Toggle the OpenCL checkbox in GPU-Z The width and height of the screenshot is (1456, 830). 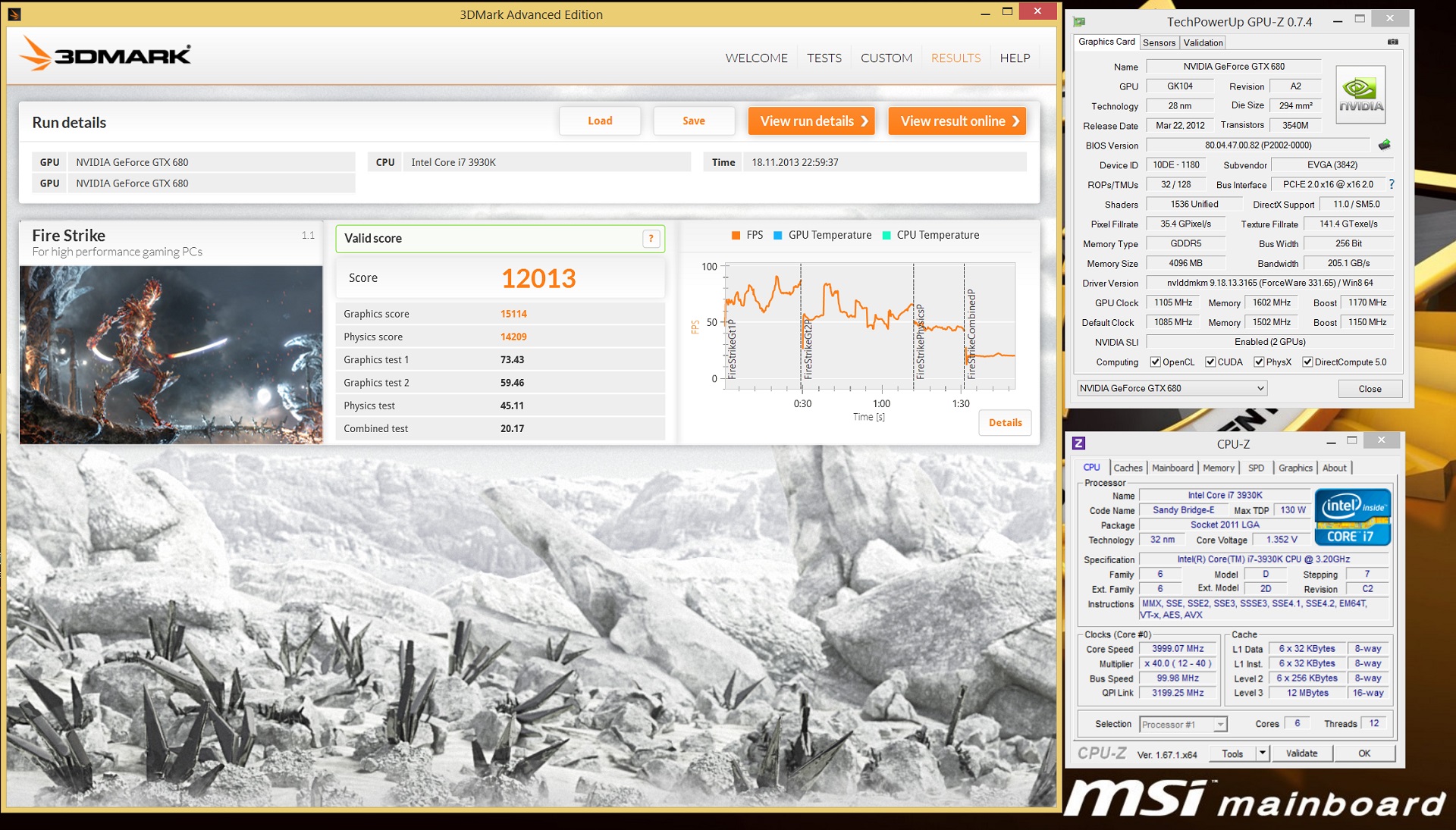(x=1155, y=362)
